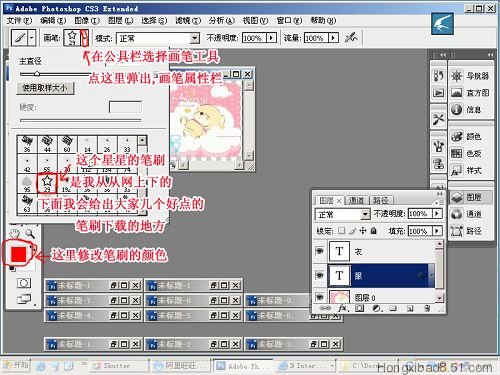The height and width of the screenshot is (375, 500).
Task: Open the Swatches (色板) panel icon
Action: (x=456, y=153)
